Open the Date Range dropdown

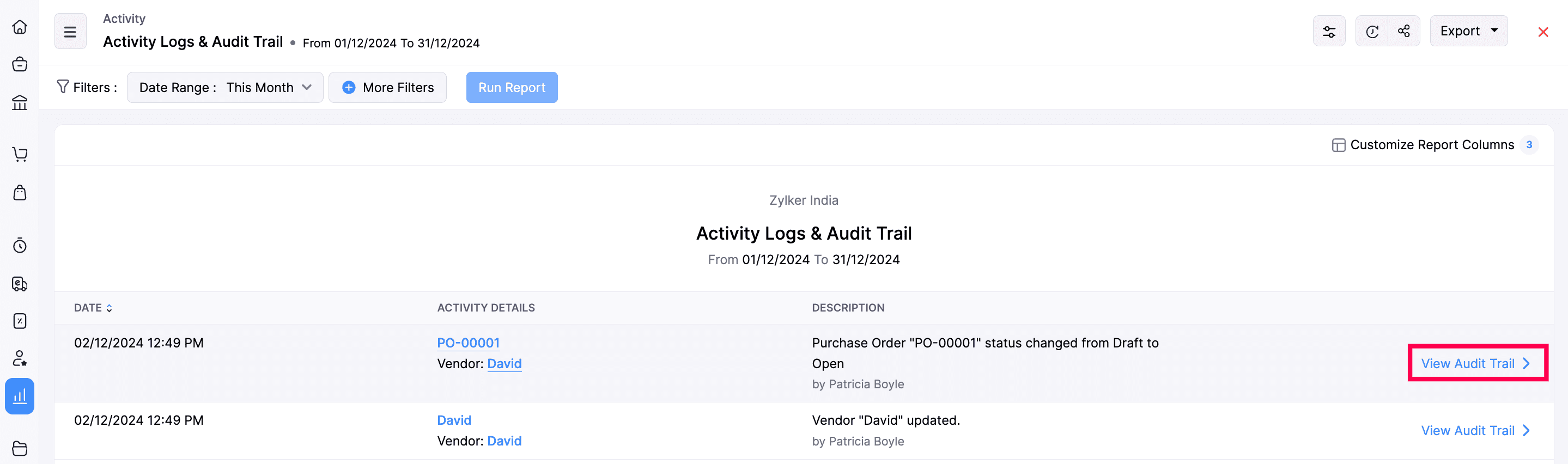point(224,87)
